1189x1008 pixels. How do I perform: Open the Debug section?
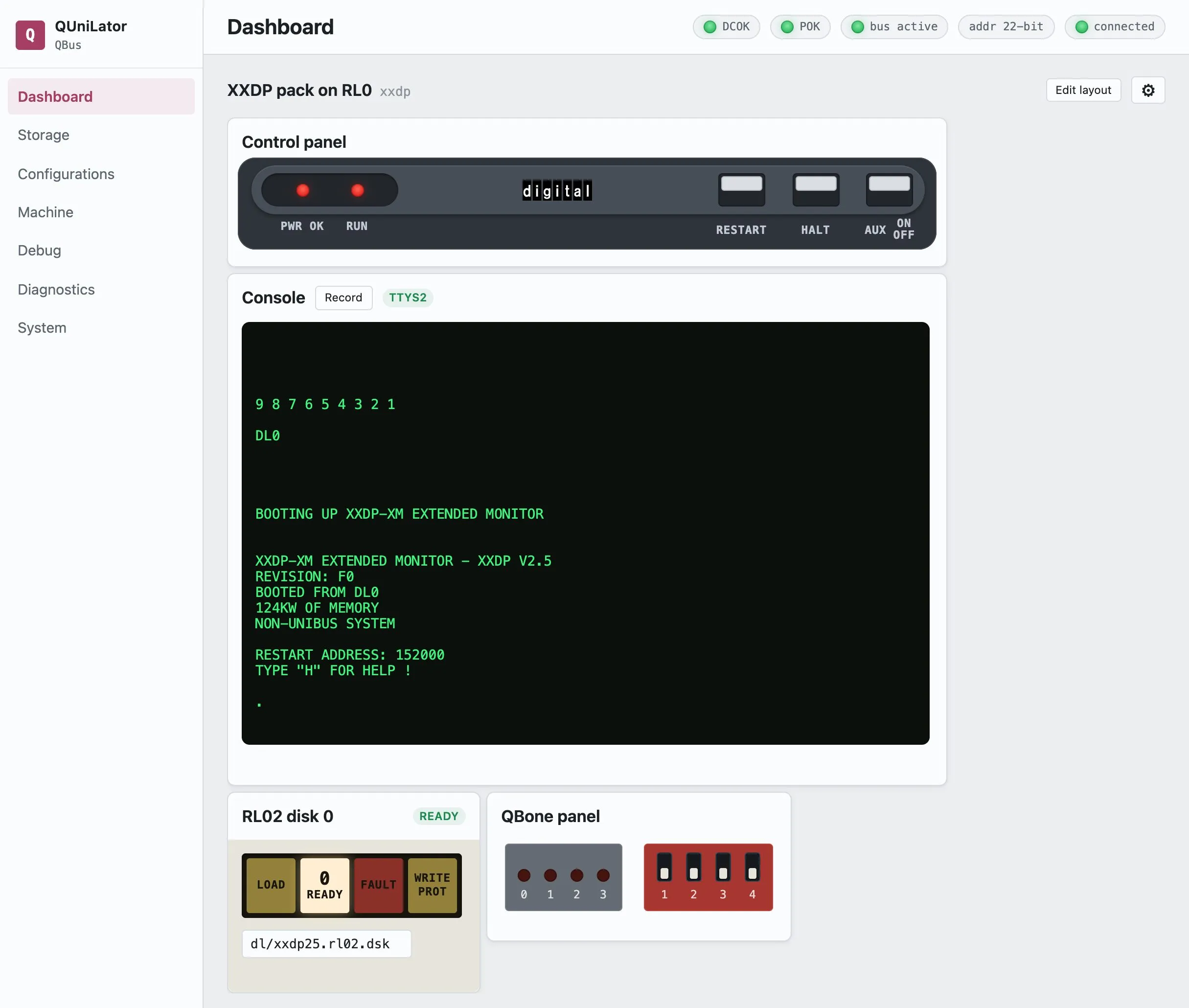[x=101, y=250]
